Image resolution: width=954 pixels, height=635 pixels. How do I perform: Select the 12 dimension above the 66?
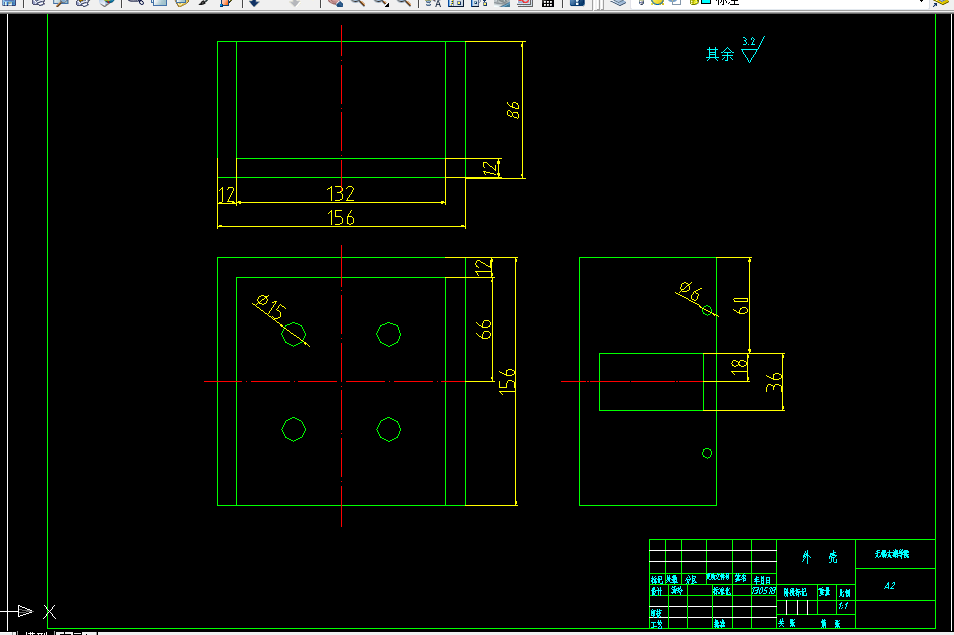click(482, 267)
